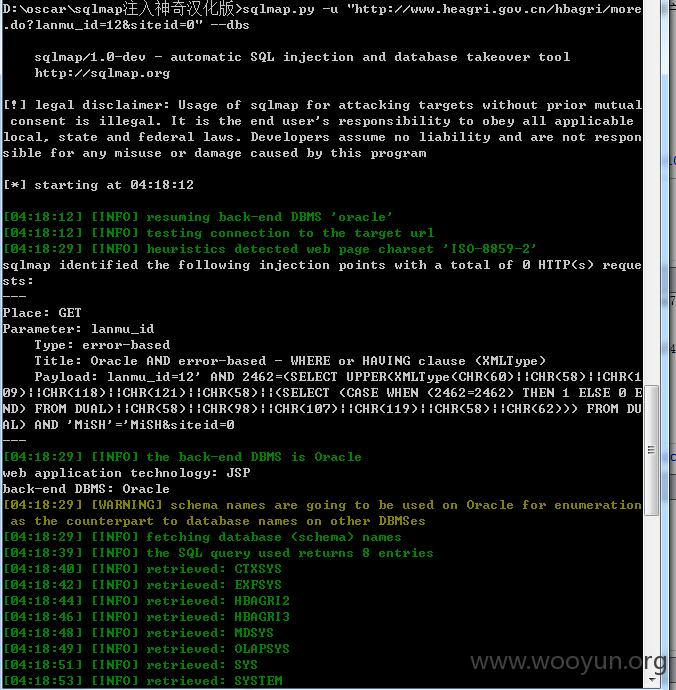Click 'the back-end DBMS is Oracle' line

[x=182, y=457]
